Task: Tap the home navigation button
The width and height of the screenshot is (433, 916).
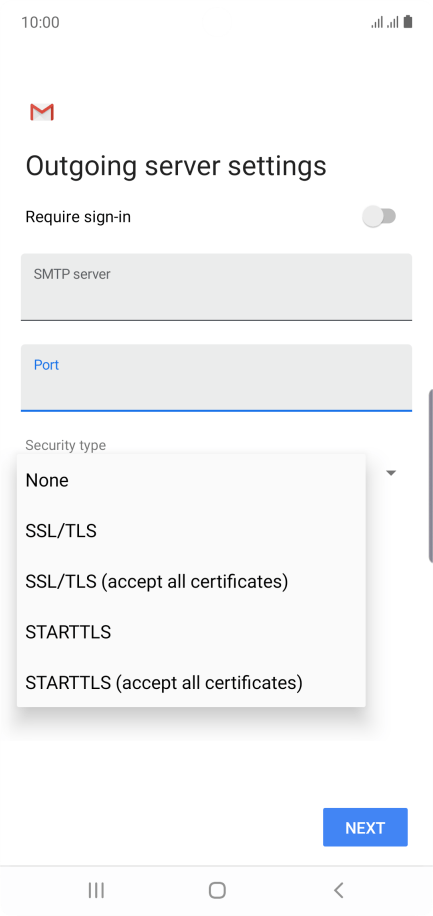Action: point(217,890)
